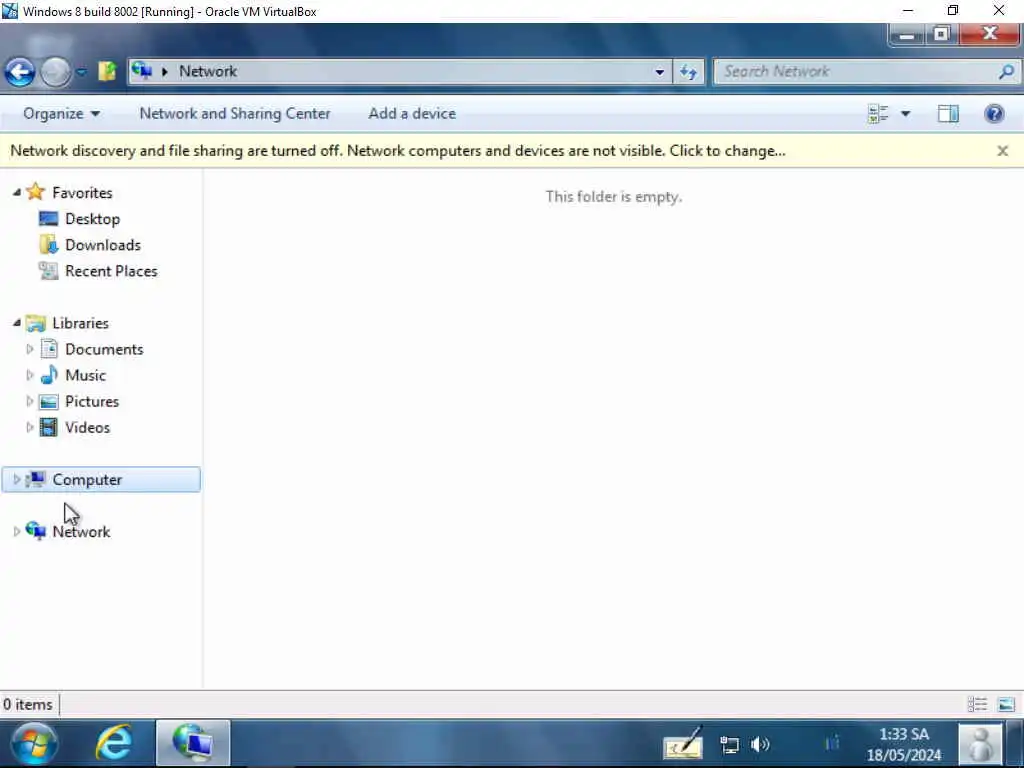Image resolution: width=1024 pixels, height=768 pixels.
Task: Collapse the Favorites group
Action: (x=17, y=192)
